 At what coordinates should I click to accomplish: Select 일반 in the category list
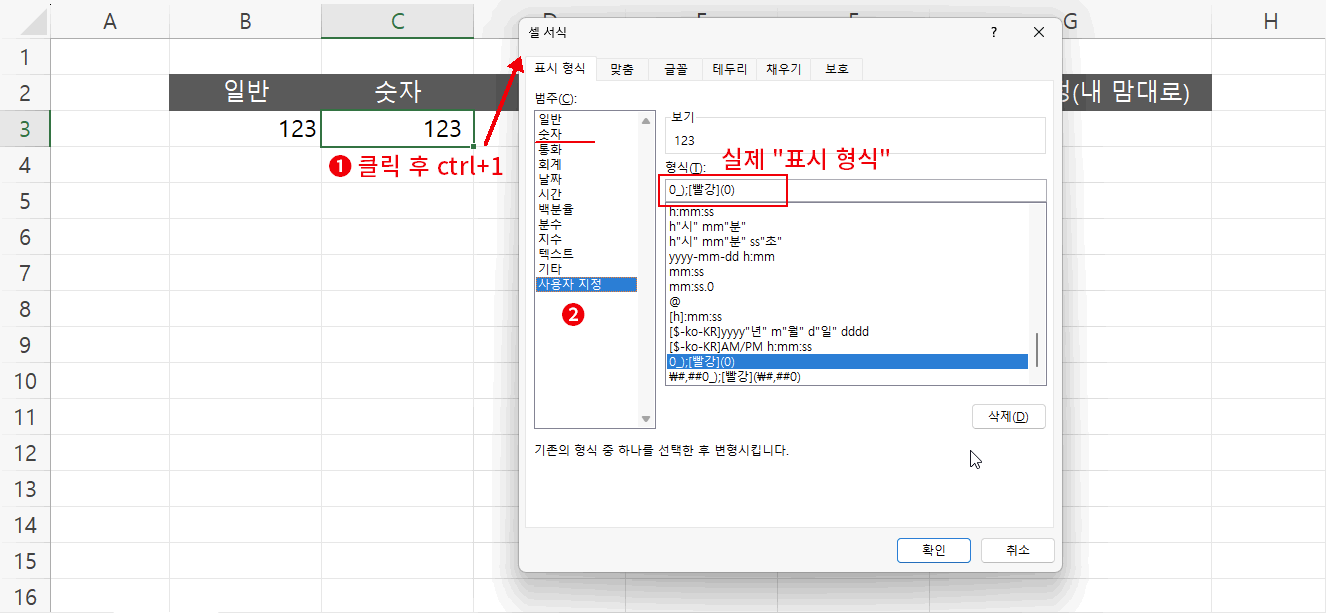tap(586, 119)
